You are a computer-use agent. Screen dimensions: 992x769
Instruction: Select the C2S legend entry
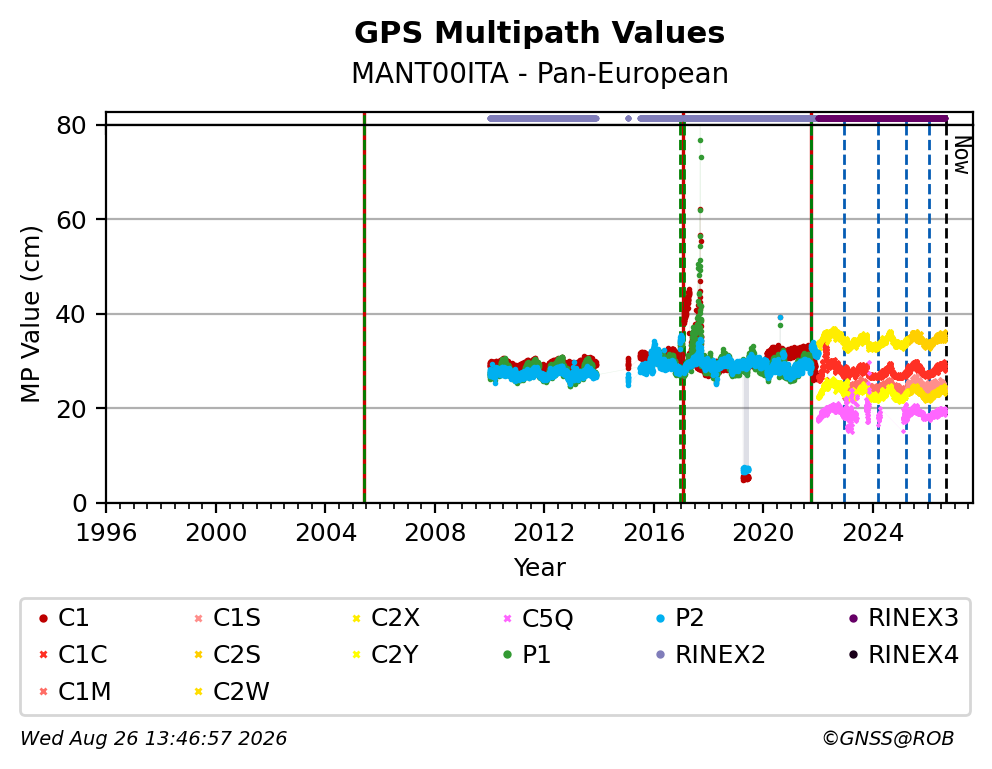(227, 655)
